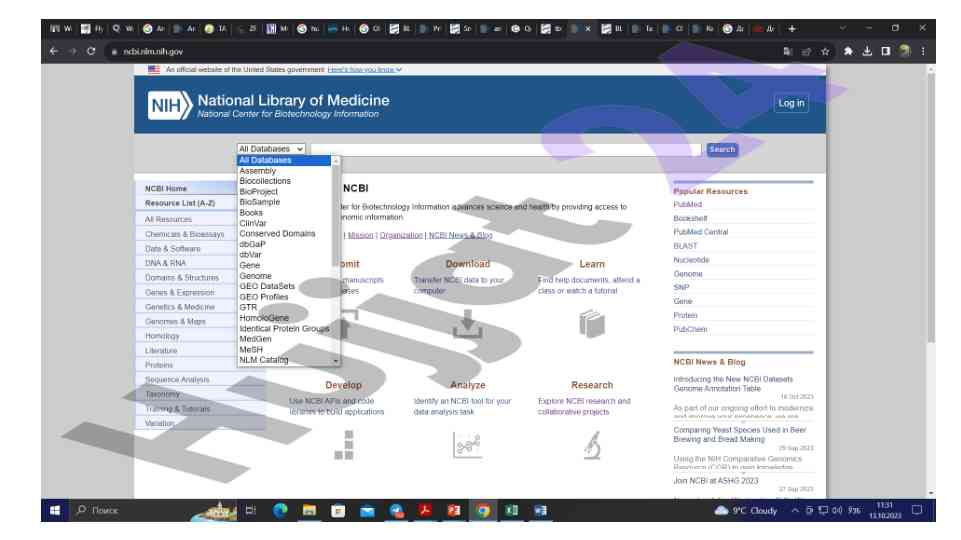The width and height of the screenshot is (961, 540).
Task: Choose MeSH from the database list
Action: (x=284, y=349)
